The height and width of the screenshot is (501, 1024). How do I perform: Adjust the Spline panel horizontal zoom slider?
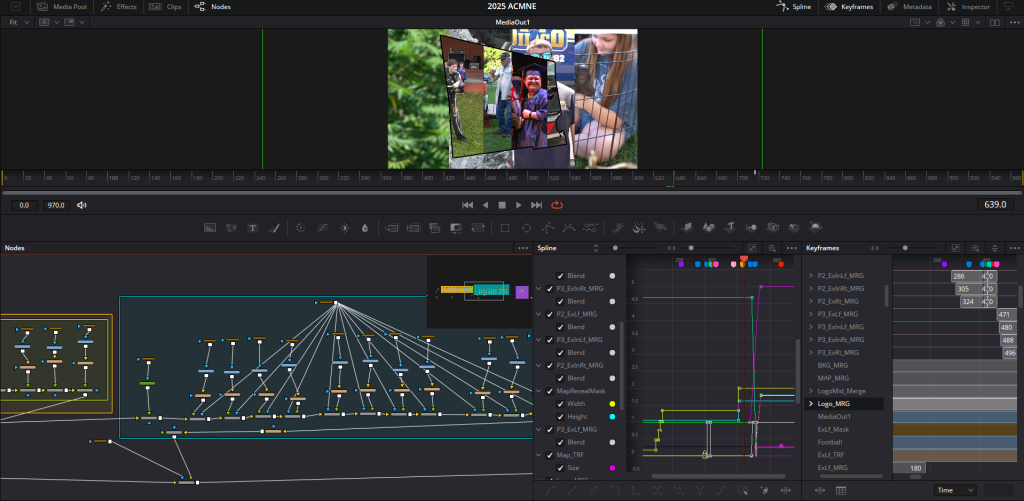click(x=691, y=248)
